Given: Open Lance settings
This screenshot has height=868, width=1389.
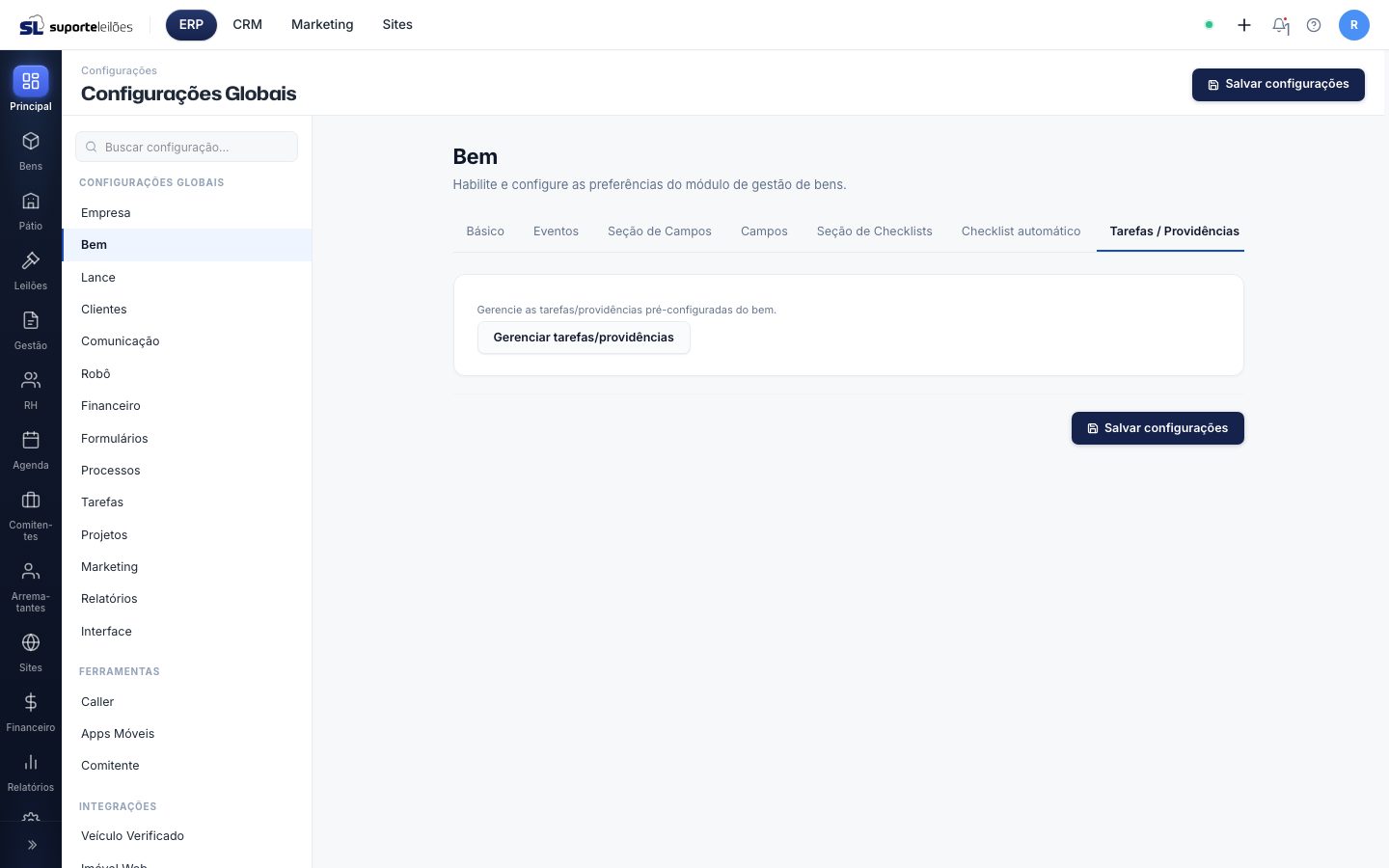Looking at the screenshot, I should tap(187, 278).
